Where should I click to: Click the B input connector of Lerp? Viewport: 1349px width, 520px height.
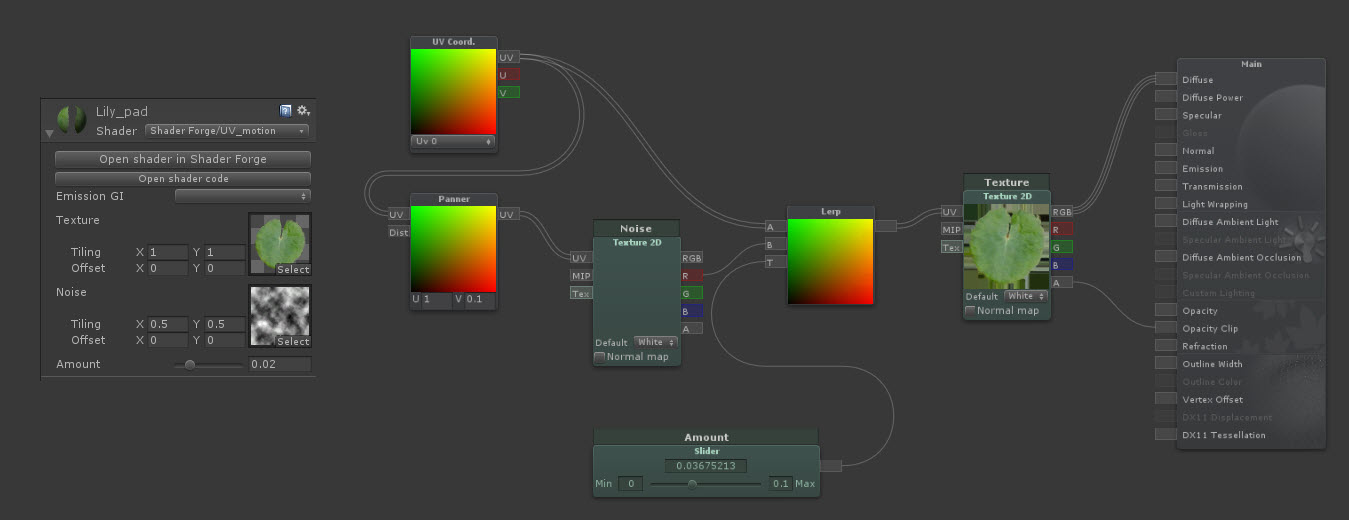click(x=776, y=244)
